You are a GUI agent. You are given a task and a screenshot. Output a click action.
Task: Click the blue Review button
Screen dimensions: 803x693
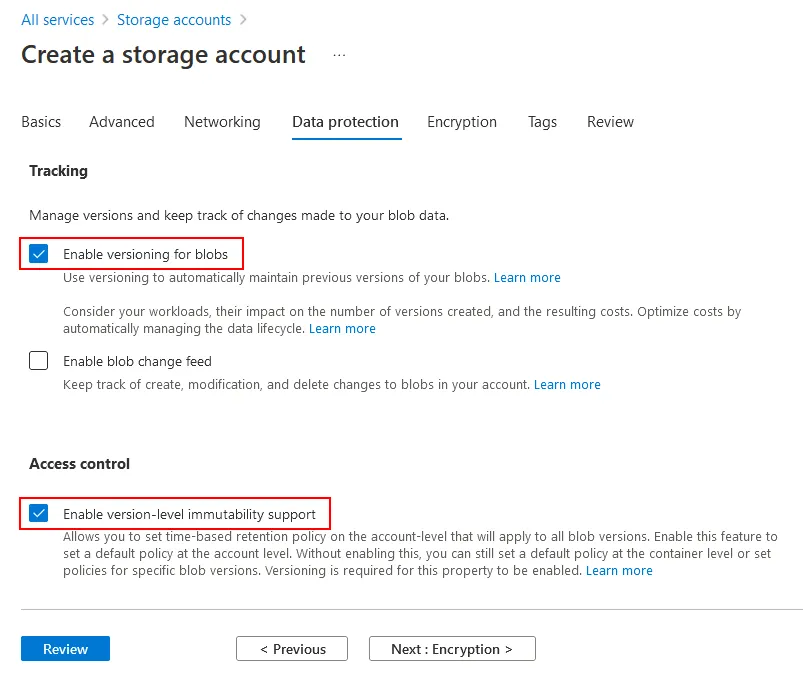pyautogui.click(x=65, y=649)
